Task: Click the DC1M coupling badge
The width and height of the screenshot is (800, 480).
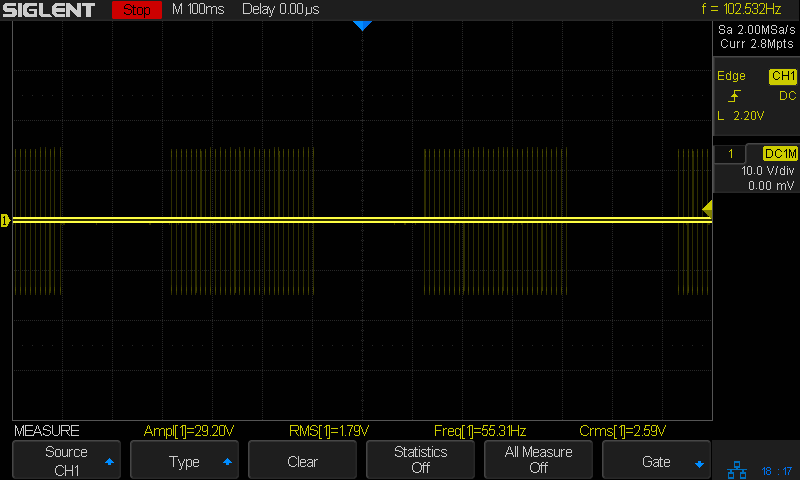Action: (780, 154)
